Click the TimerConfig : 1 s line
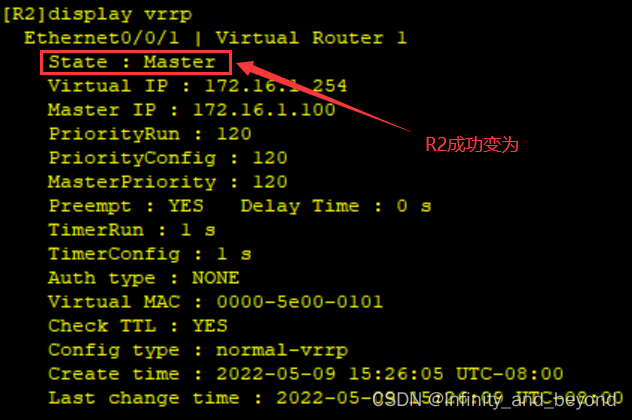The width and height of the screenshot is (632, 420). [x=150, y=254]
